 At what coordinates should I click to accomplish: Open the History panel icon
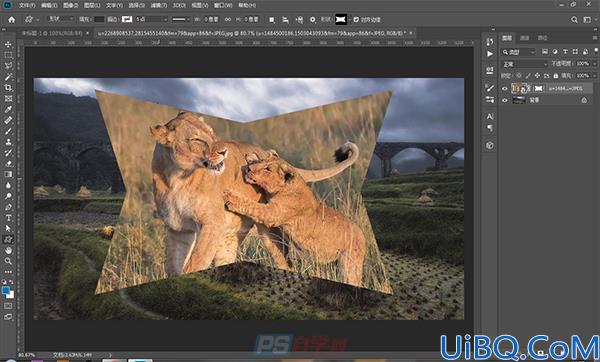490,42
